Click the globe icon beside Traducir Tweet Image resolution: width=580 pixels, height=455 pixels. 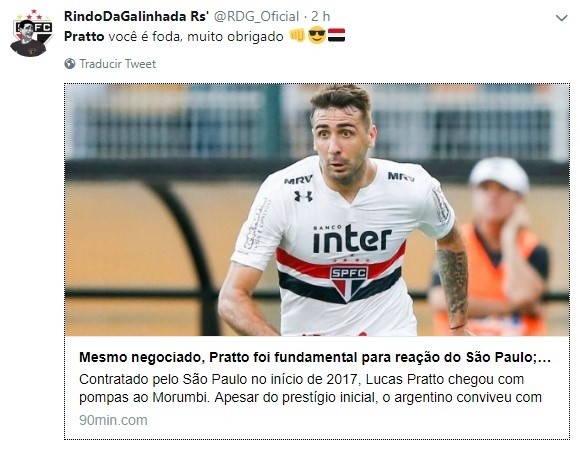point(70,64)
